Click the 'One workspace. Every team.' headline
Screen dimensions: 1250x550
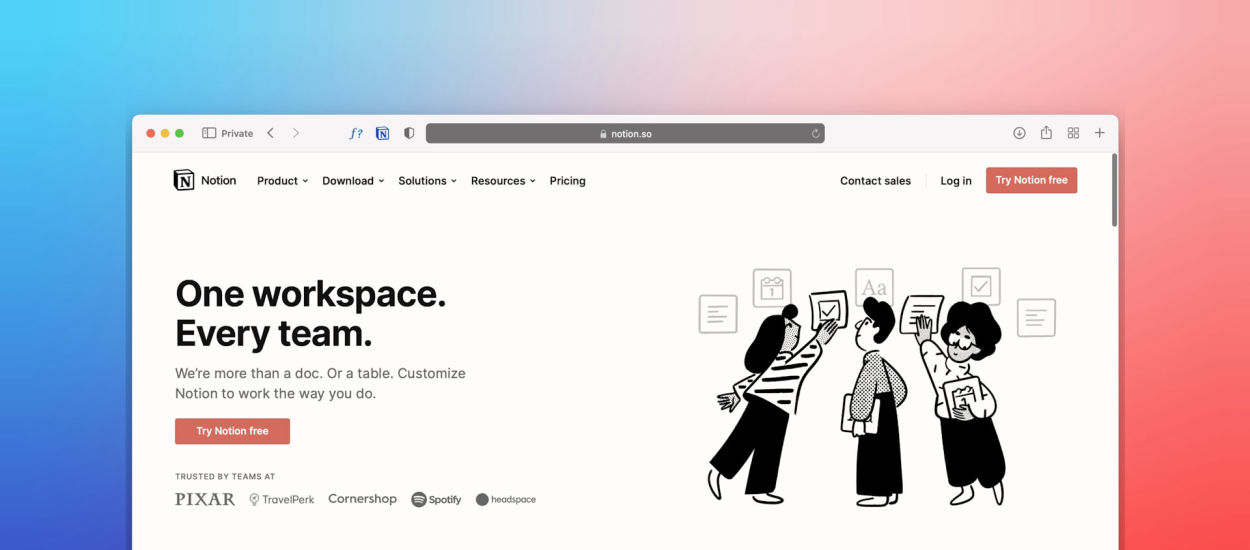311,312
